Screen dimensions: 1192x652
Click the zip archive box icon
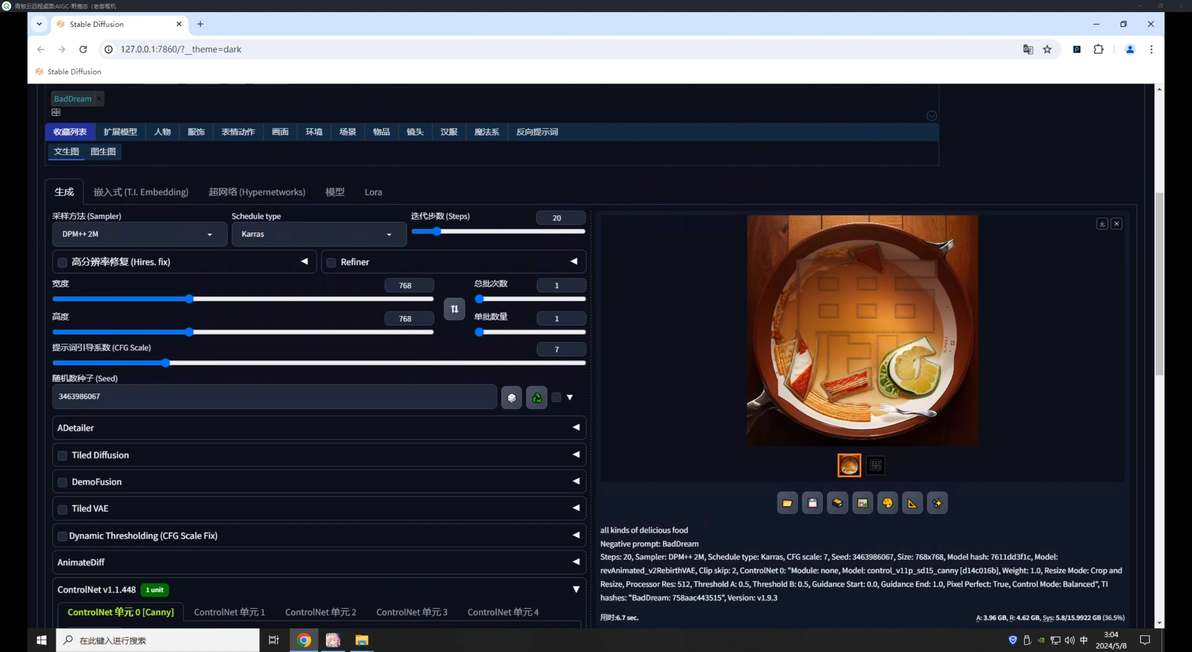[837, 503]
